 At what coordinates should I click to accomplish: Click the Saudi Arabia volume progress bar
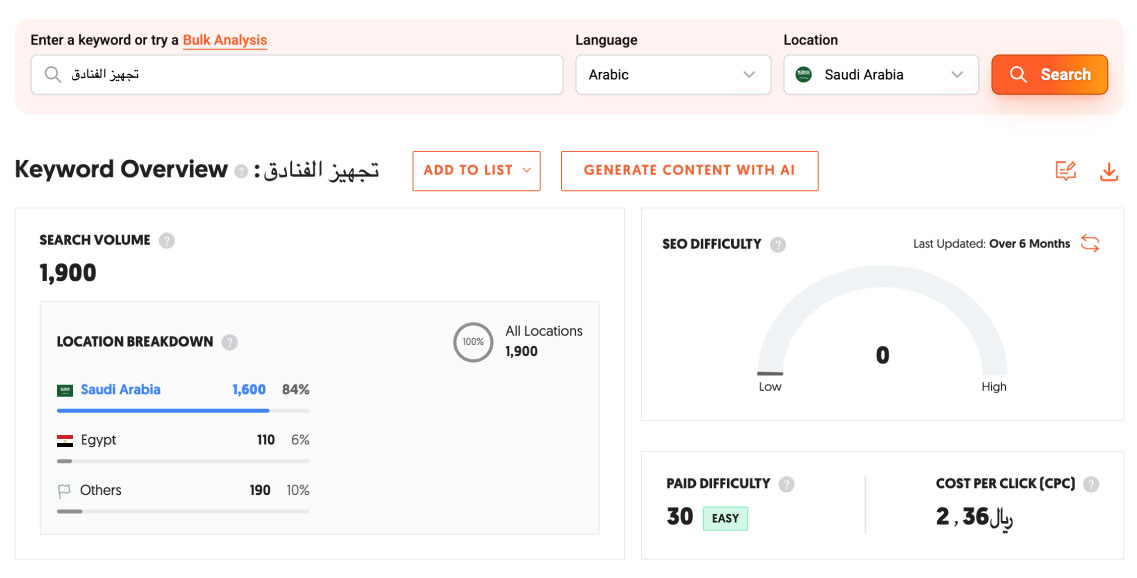tap(183, 410)
